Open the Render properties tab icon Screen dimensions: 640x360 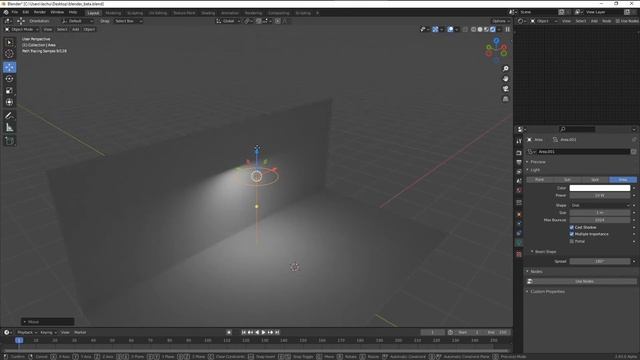pos(519,153)
